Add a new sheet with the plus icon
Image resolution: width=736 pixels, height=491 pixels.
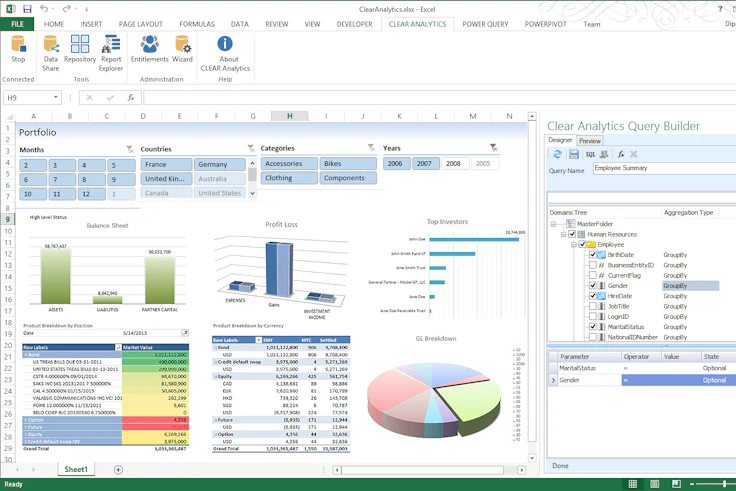pyautogui.click(x=118, y=469)
